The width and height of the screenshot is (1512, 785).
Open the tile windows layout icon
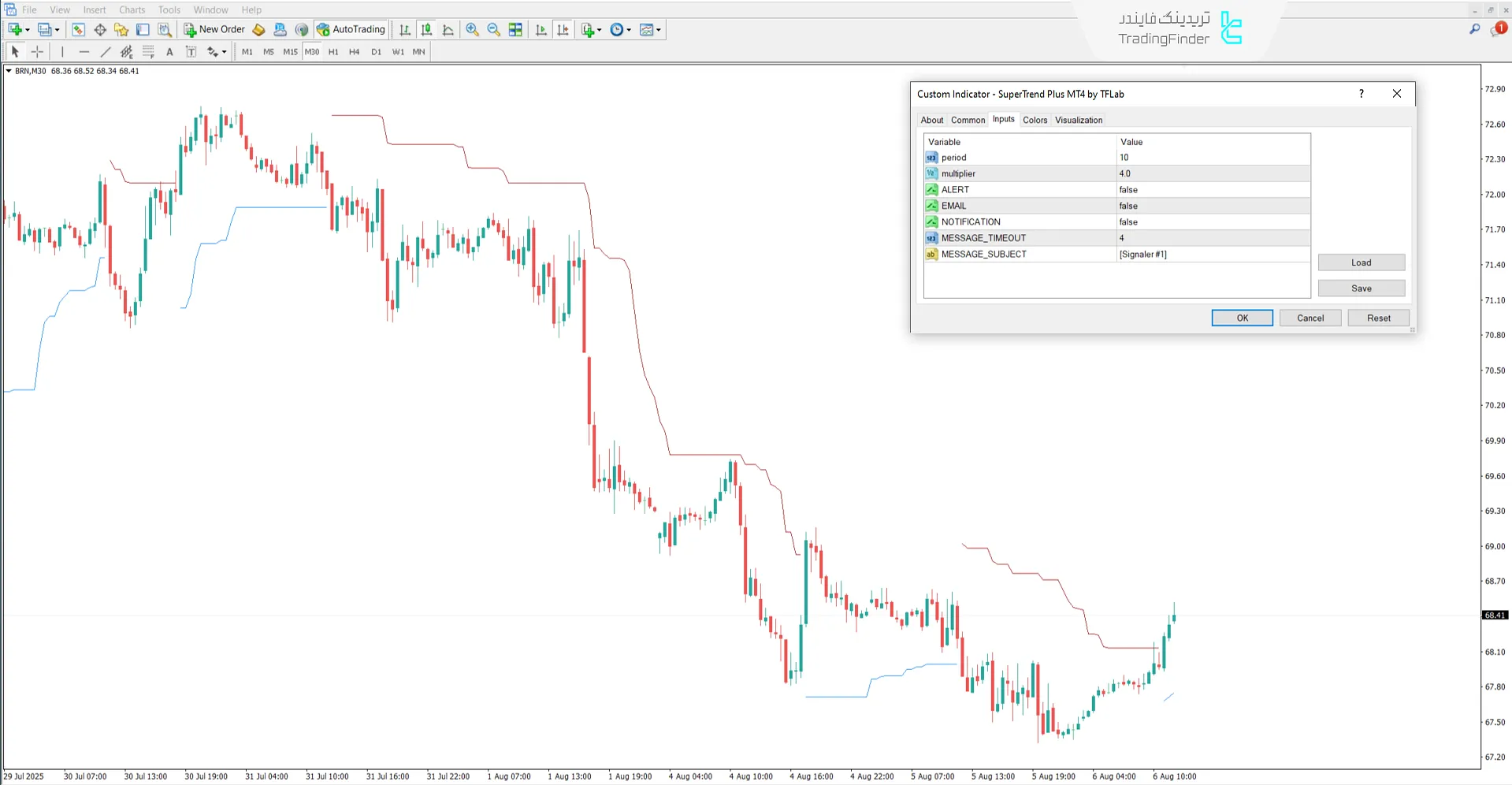point(515,30)
